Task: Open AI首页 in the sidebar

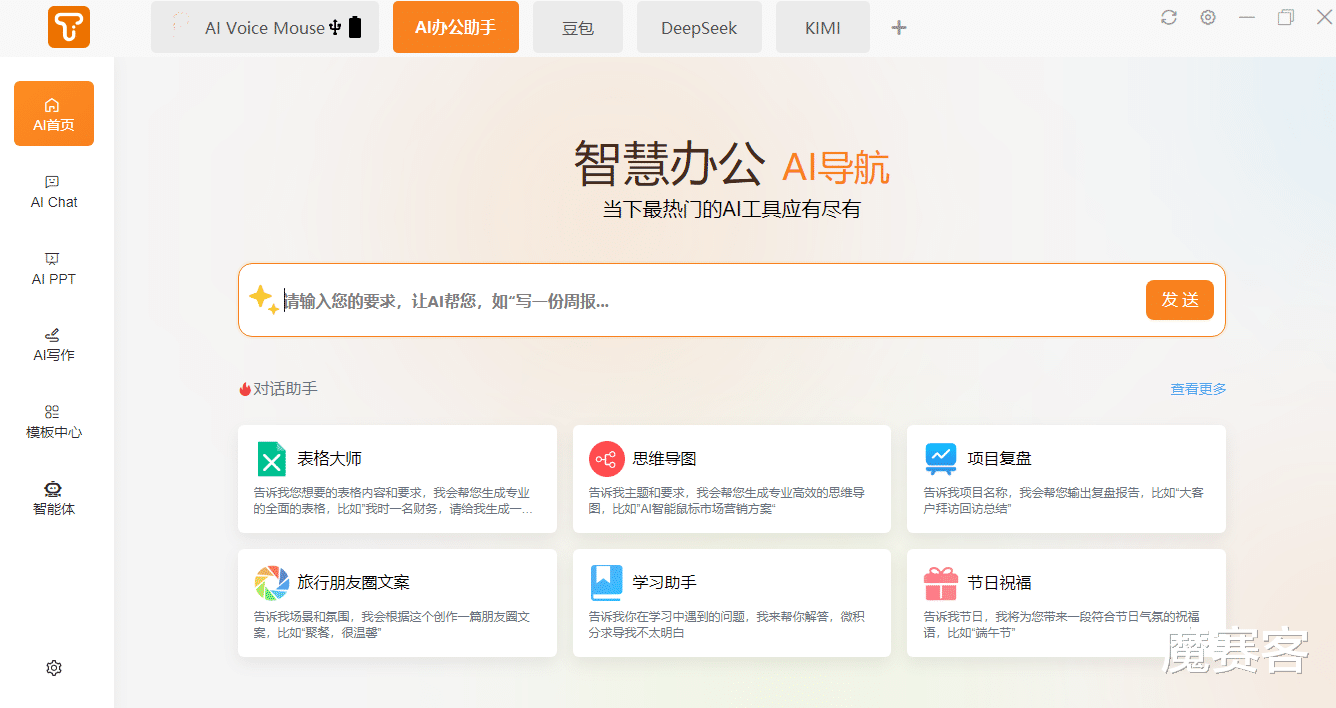Action: (x=54, y=114)
